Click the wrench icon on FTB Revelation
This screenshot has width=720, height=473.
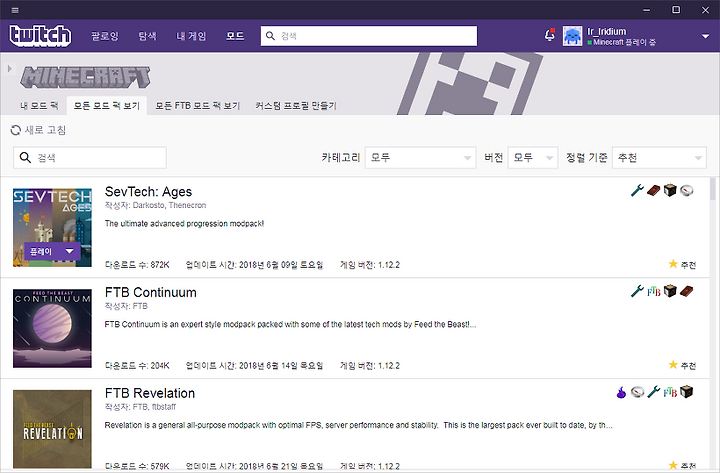(x=653, y=392)
